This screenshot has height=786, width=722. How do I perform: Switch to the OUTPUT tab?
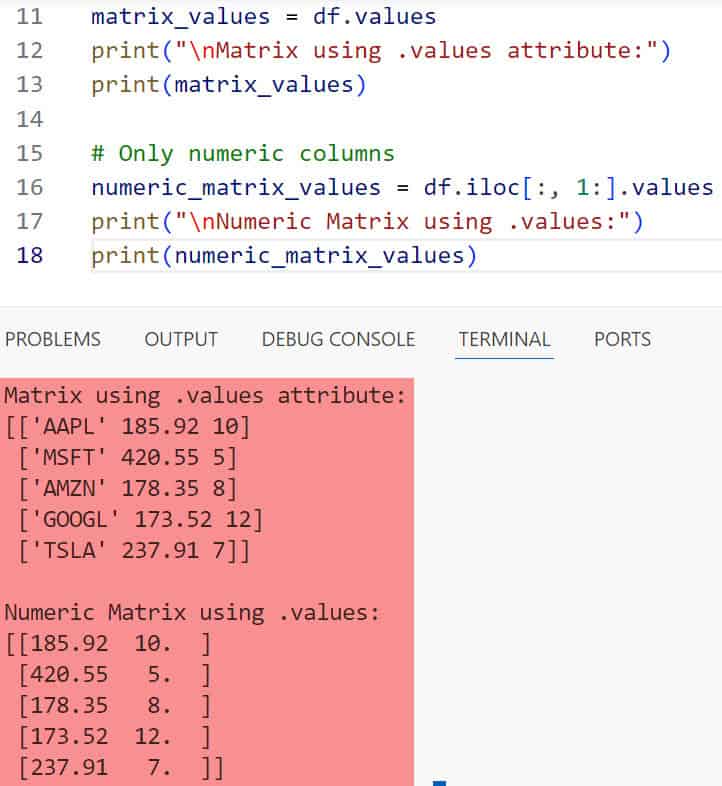[181, 339]
